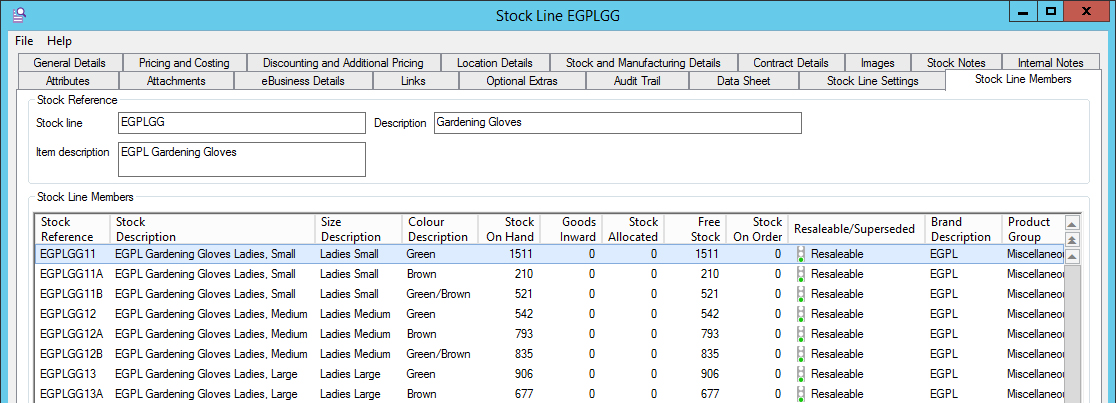Switch to the Attributes tab
Viewport: 1116px width, 403px height.
coord(68,80)
